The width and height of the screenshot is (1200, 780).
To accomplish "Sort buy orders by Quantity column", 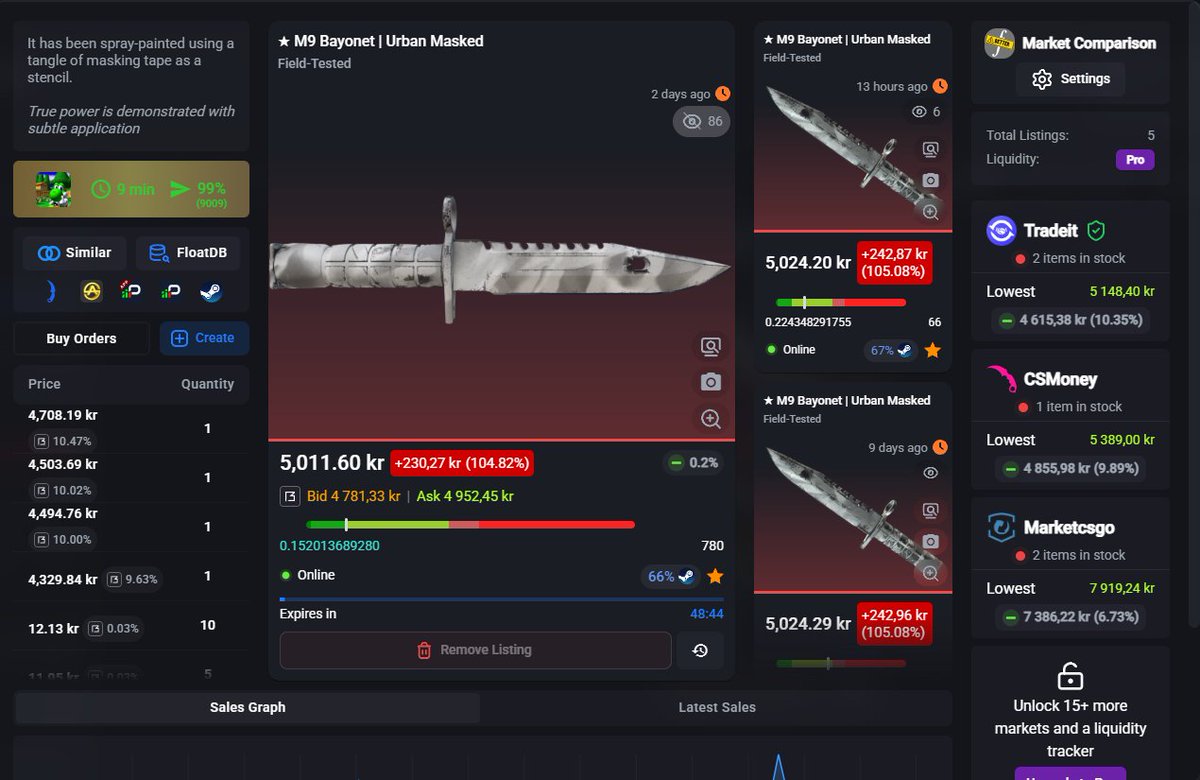I will [x=207, y=384].
